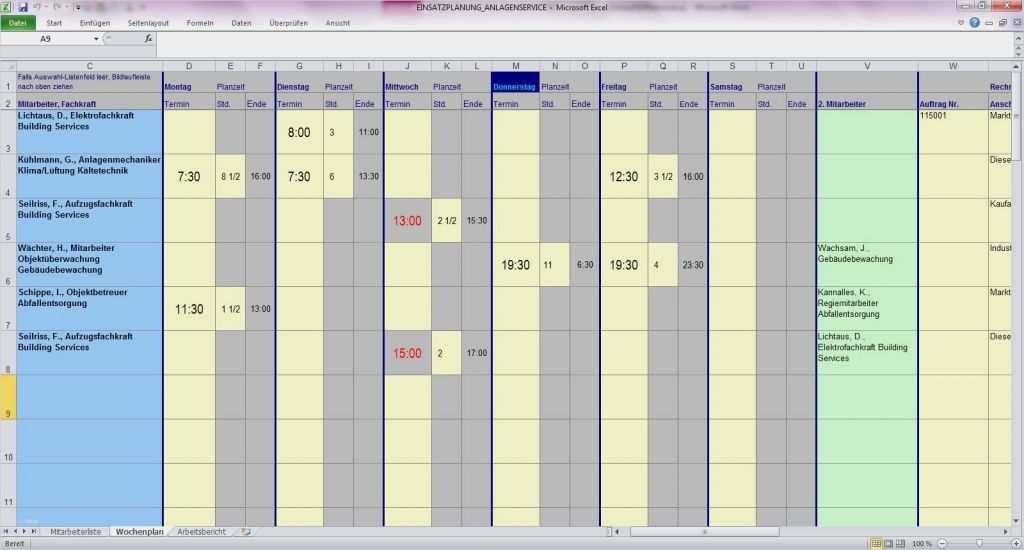Open the Arbeitsbericht sheet tab
This screenshot has height=550, width=1024.
(201, 532)
